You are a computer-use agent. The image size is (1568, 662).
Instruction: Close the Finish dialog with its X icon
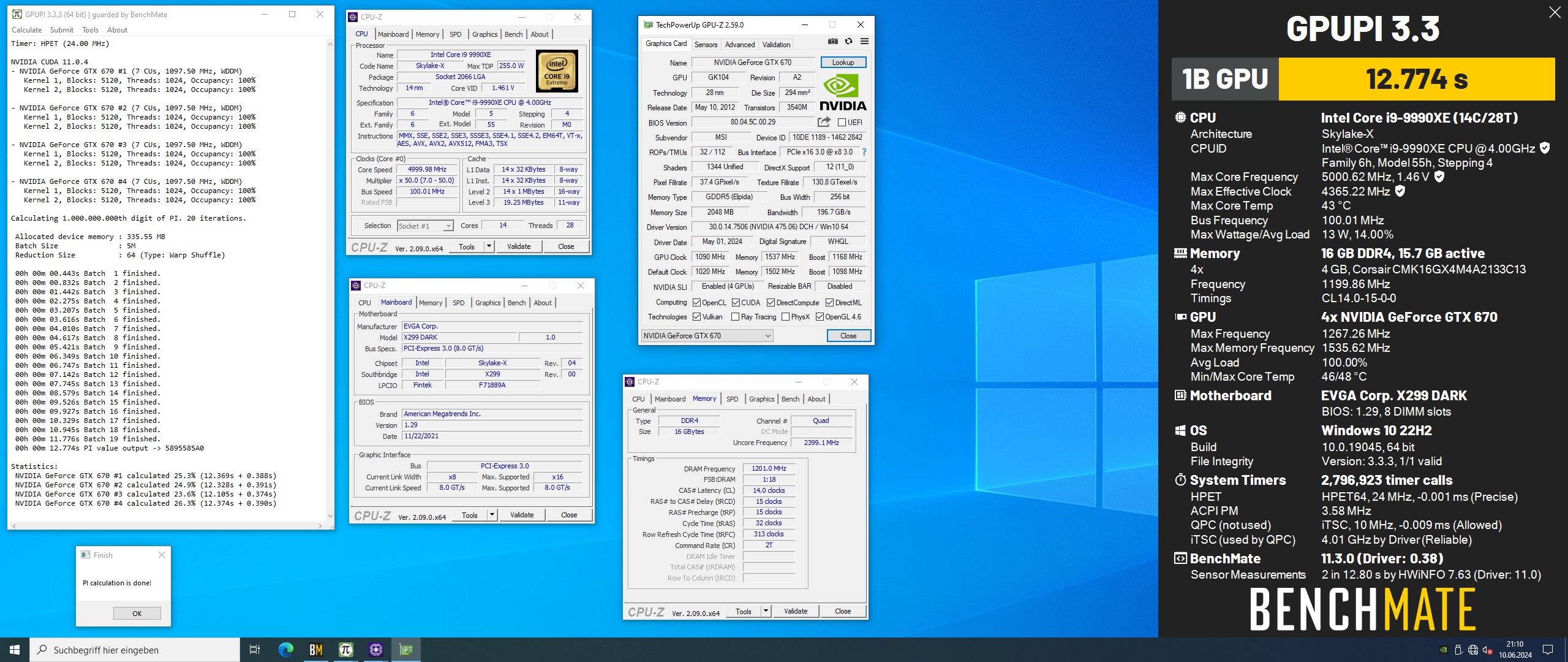(x=162, y=555)
